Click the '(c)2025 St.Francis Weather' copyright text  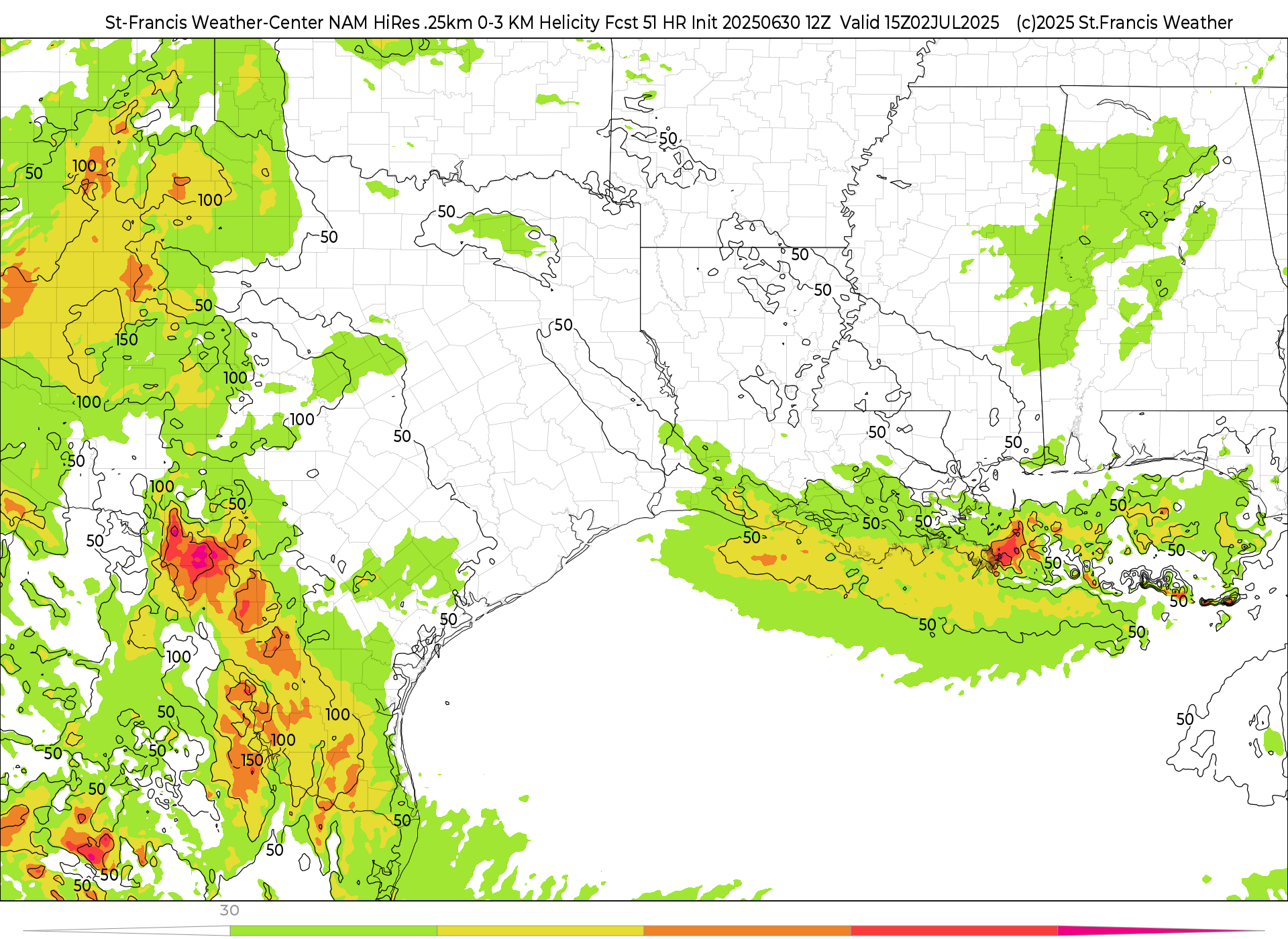[1124, 23]
